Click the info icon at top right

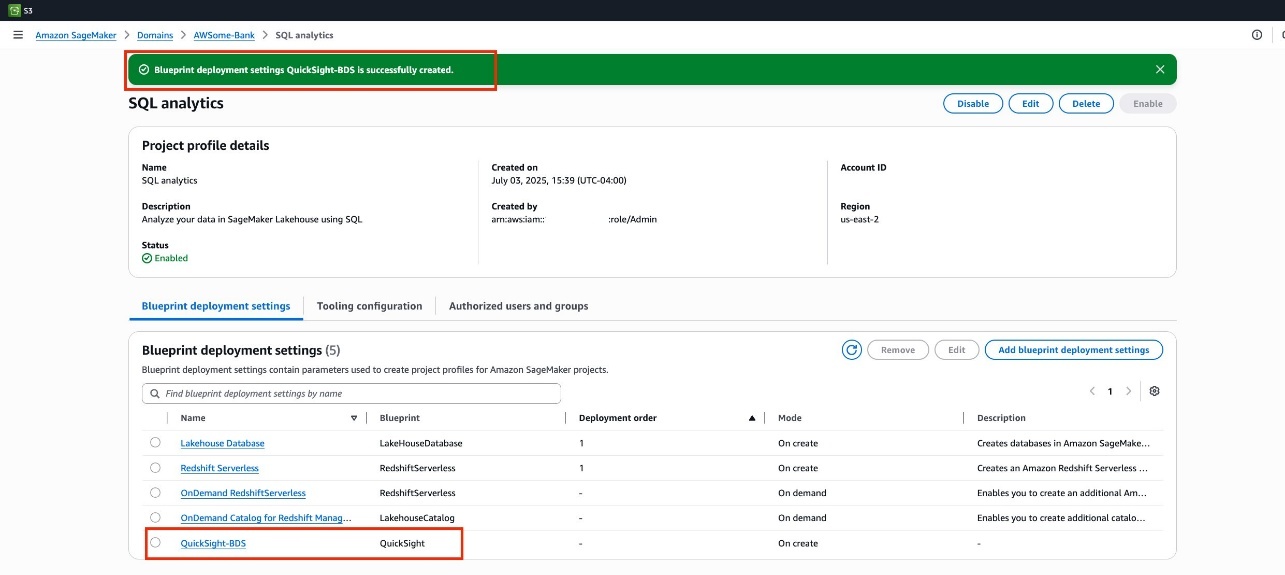(1257, 35)
